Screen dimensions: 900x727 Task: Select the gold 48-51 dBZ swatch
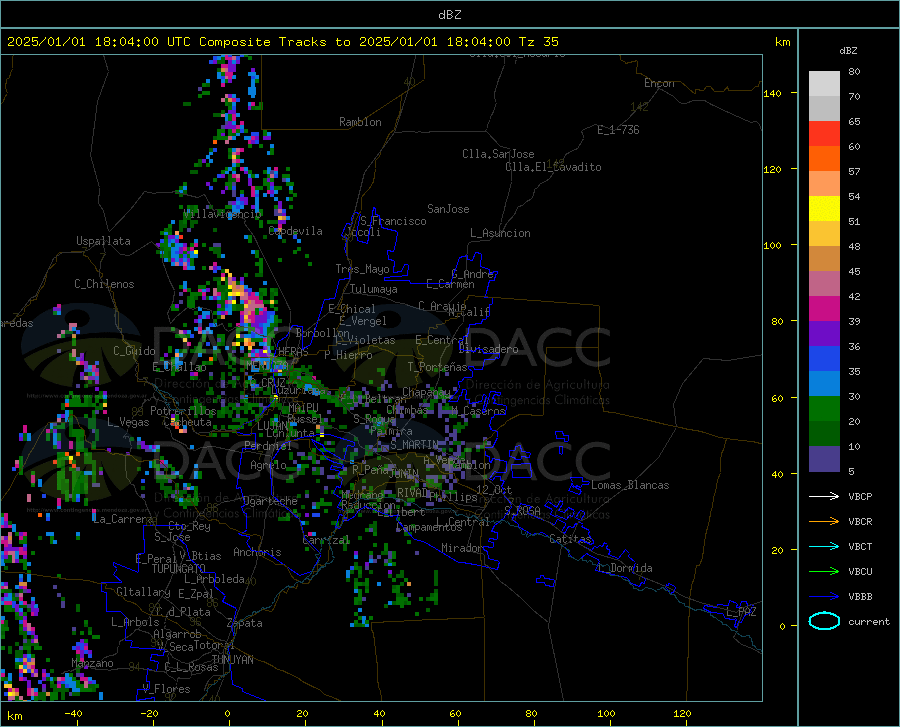click(x=824, y=234)
